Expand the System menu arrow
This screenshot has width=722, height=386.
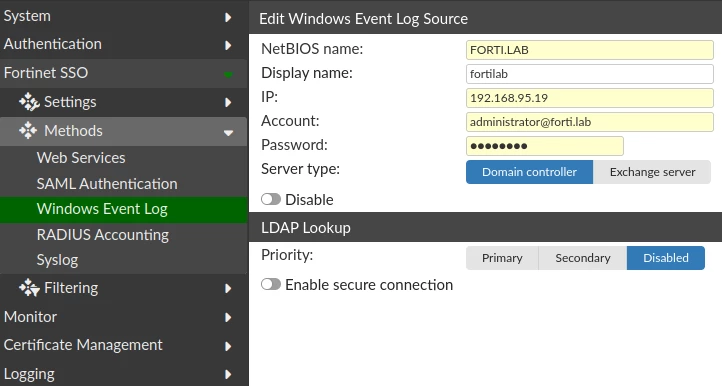pyautogui.click(x=228, y=17)
